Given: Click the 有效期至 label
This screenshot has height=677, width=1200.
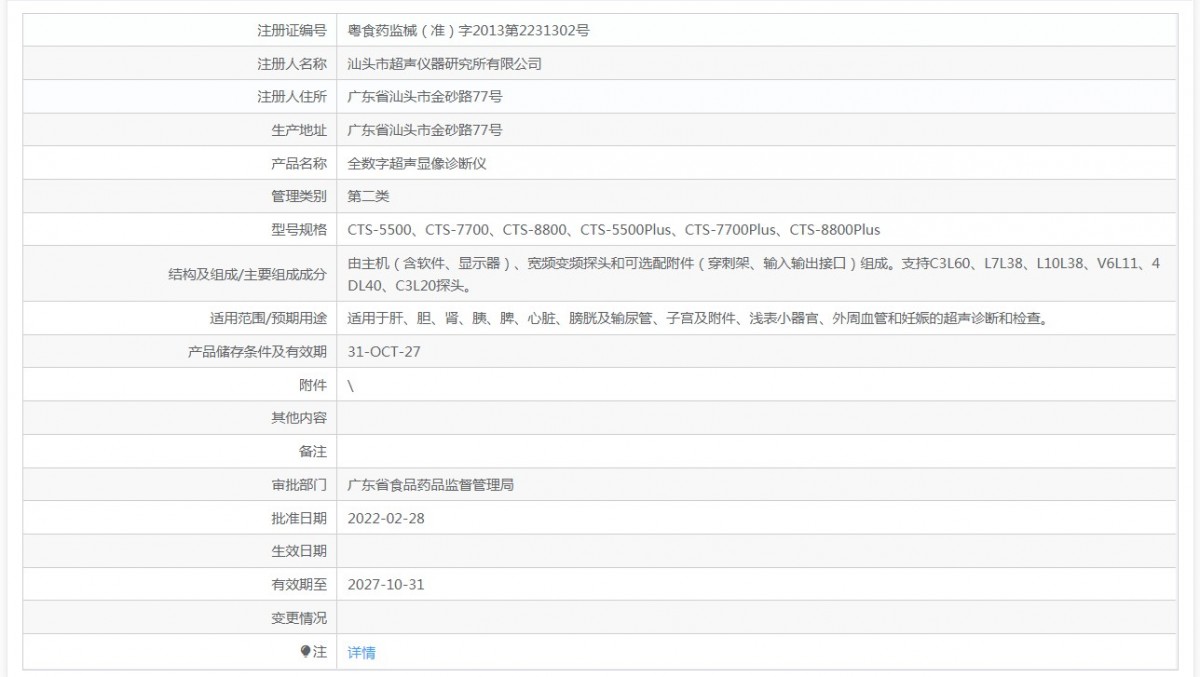Looking at the screenshot, I should 298,584.
